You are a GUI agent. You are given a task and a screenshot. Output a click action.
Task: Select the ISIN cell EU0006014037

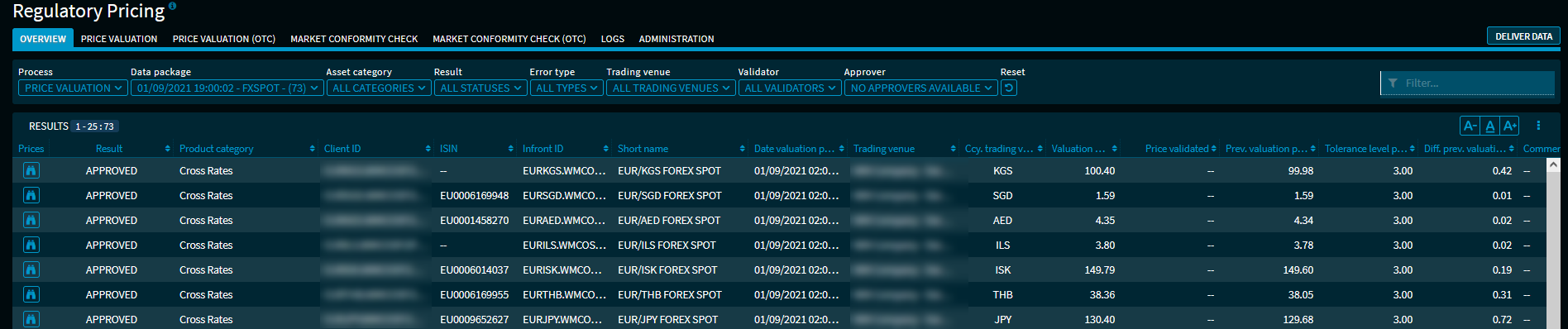tap(474, 270)
